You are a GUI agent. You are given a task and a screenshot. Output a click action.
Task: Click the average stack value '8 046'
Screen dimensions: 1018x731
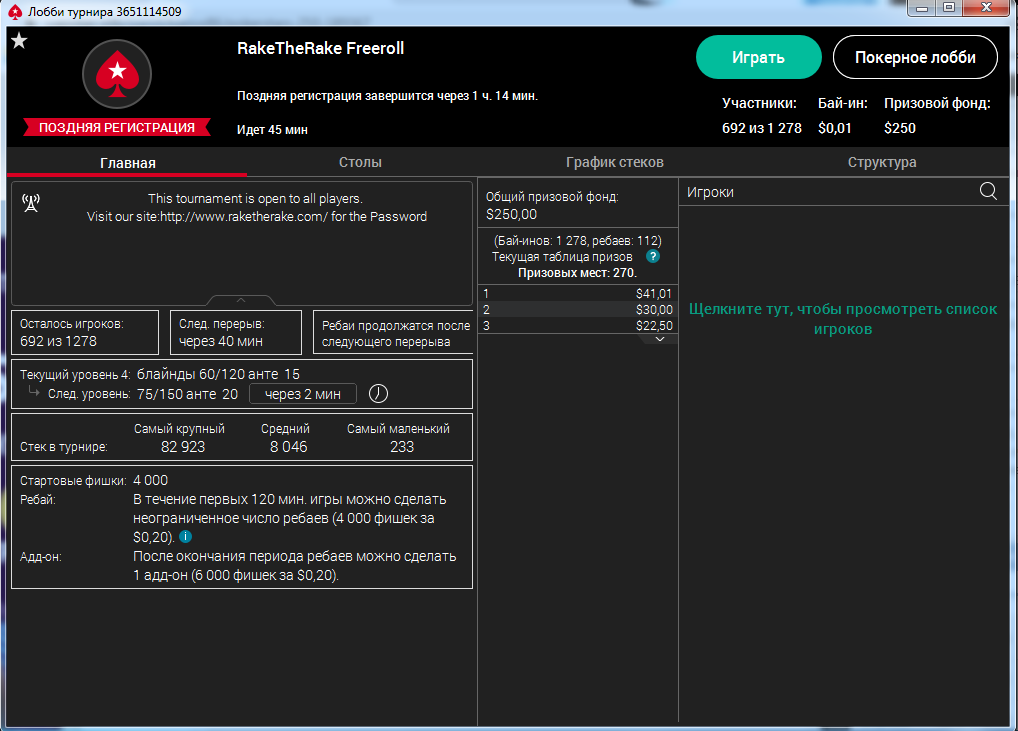click(x=289, y=447)
